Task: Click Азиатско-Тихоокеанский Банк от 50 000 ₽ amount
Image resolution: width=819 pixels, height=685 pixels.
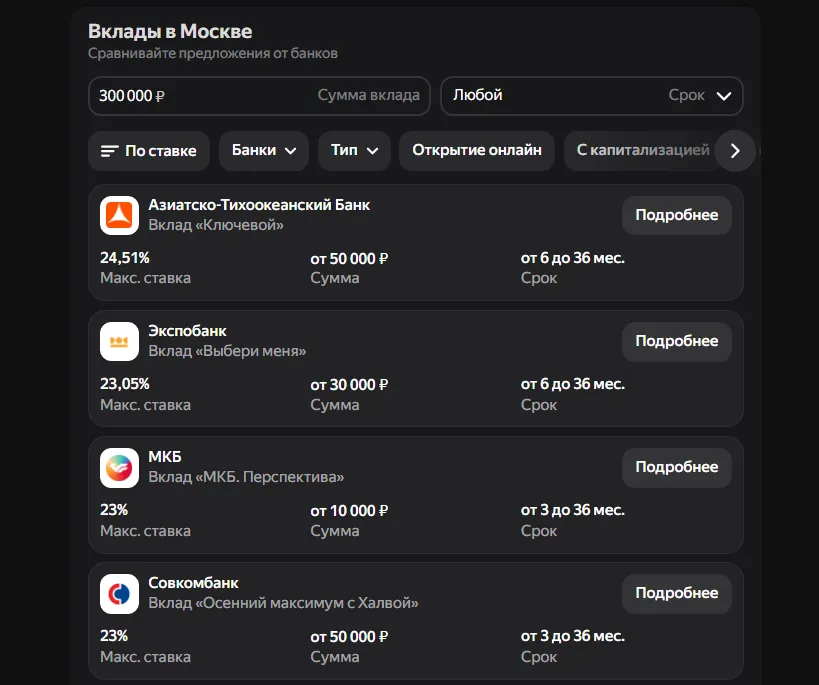Action: (349, 259)
